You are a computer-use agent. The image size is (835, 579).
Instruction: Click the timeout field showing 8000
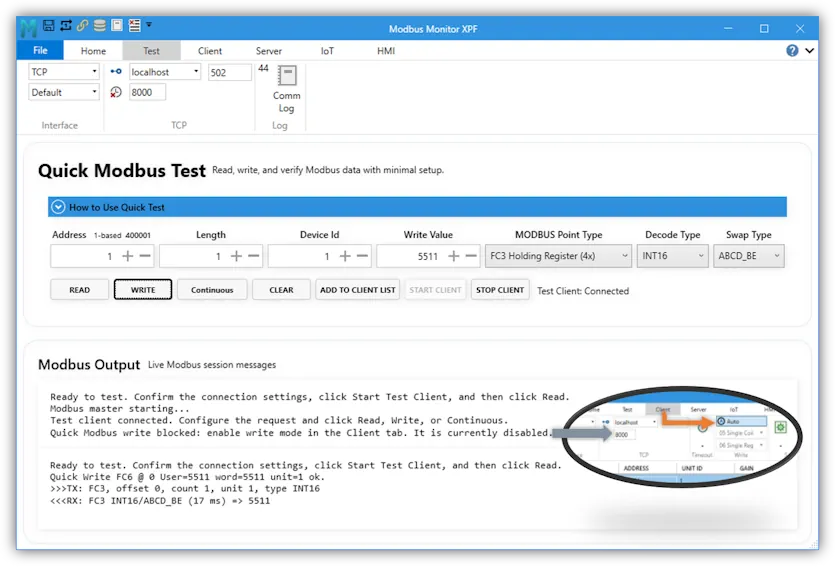click(x=148, y=92)
